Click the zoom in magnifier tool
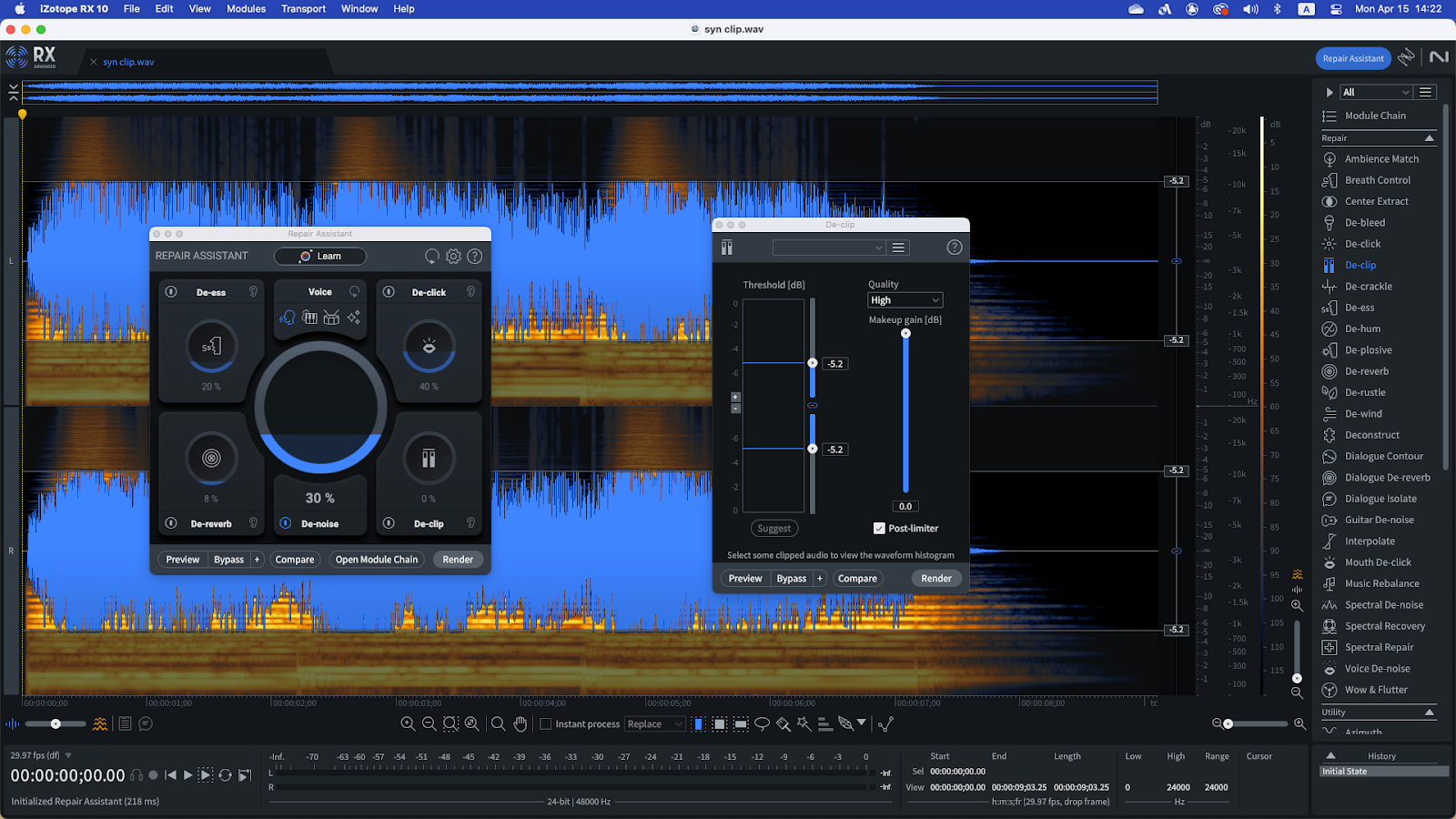Screen dimensions: 1456x819 click(408, 724)
